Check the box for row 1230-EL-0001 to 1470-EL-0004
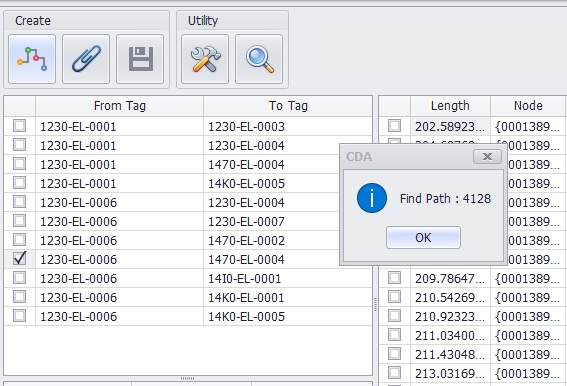 20,164
